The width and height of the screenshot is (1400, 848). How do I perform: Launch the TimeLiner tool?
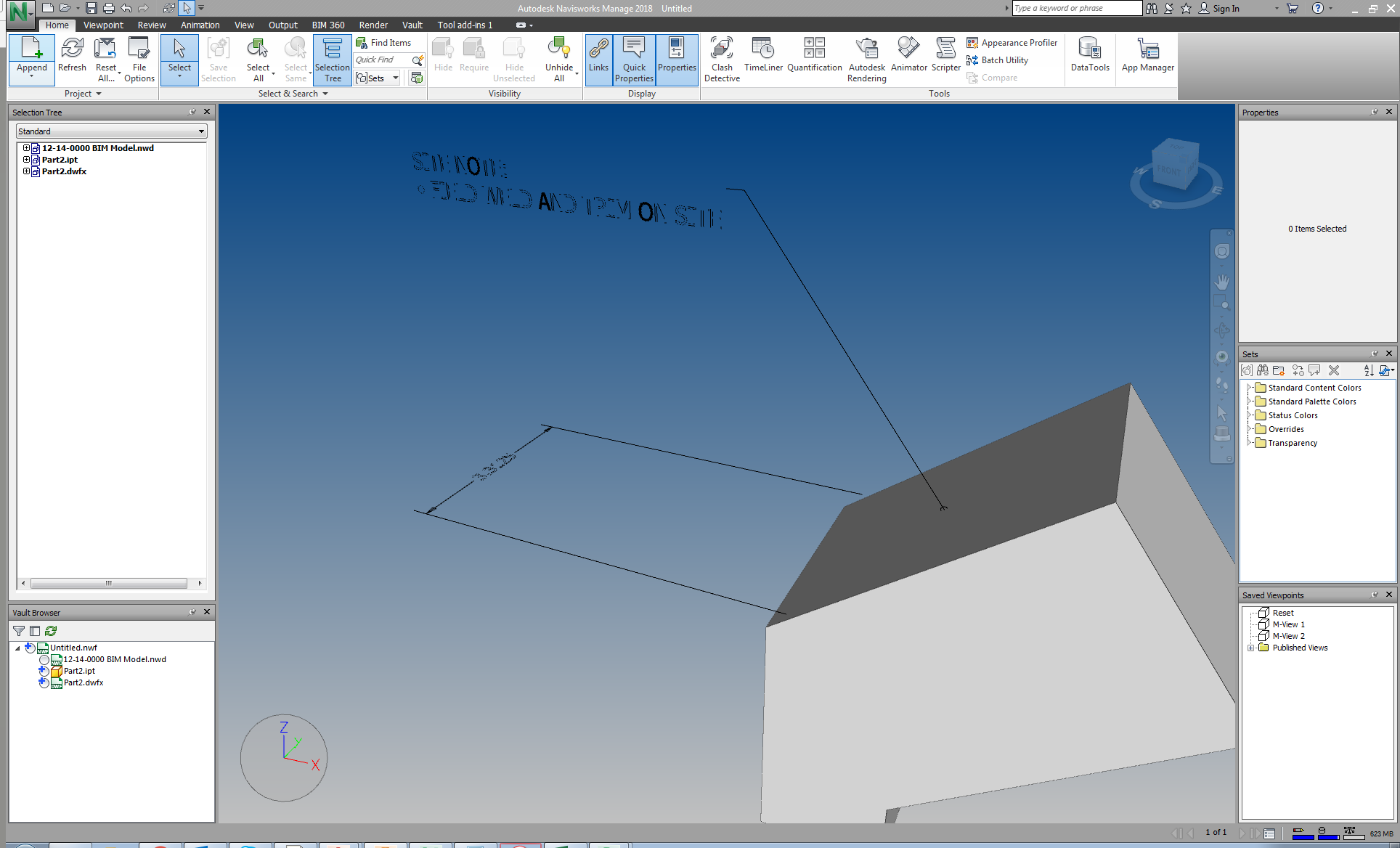pos(762,58)
